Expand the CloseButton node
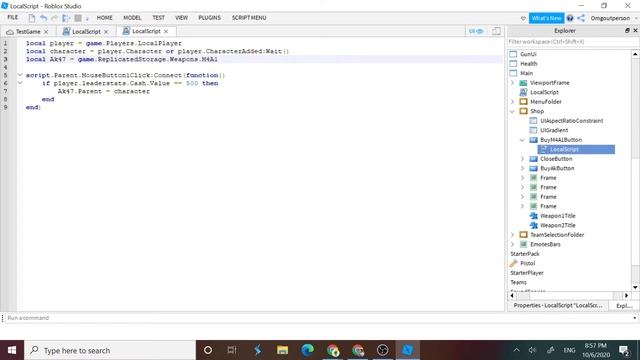 pos(522,159)
